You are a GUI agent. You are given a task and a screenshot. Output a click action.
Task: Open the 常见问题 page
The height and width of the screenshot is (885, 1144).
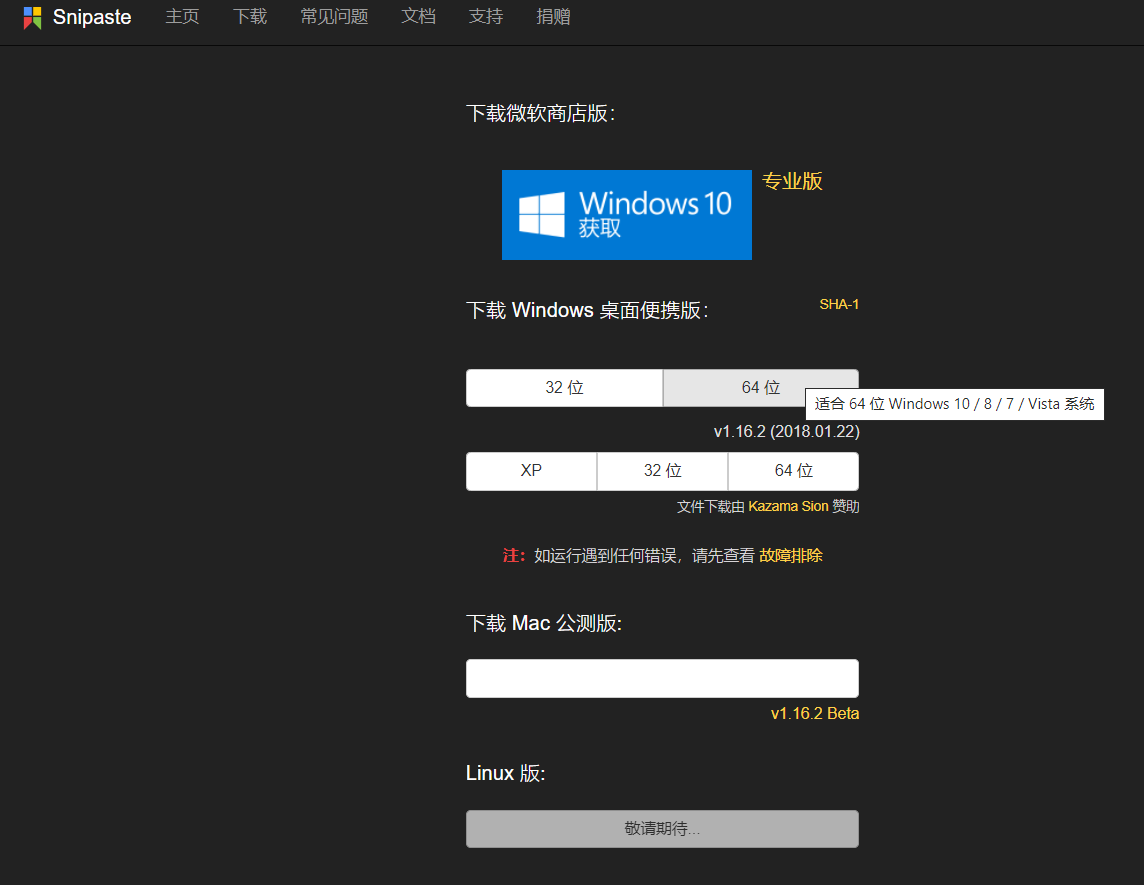(x=333, y=17)
